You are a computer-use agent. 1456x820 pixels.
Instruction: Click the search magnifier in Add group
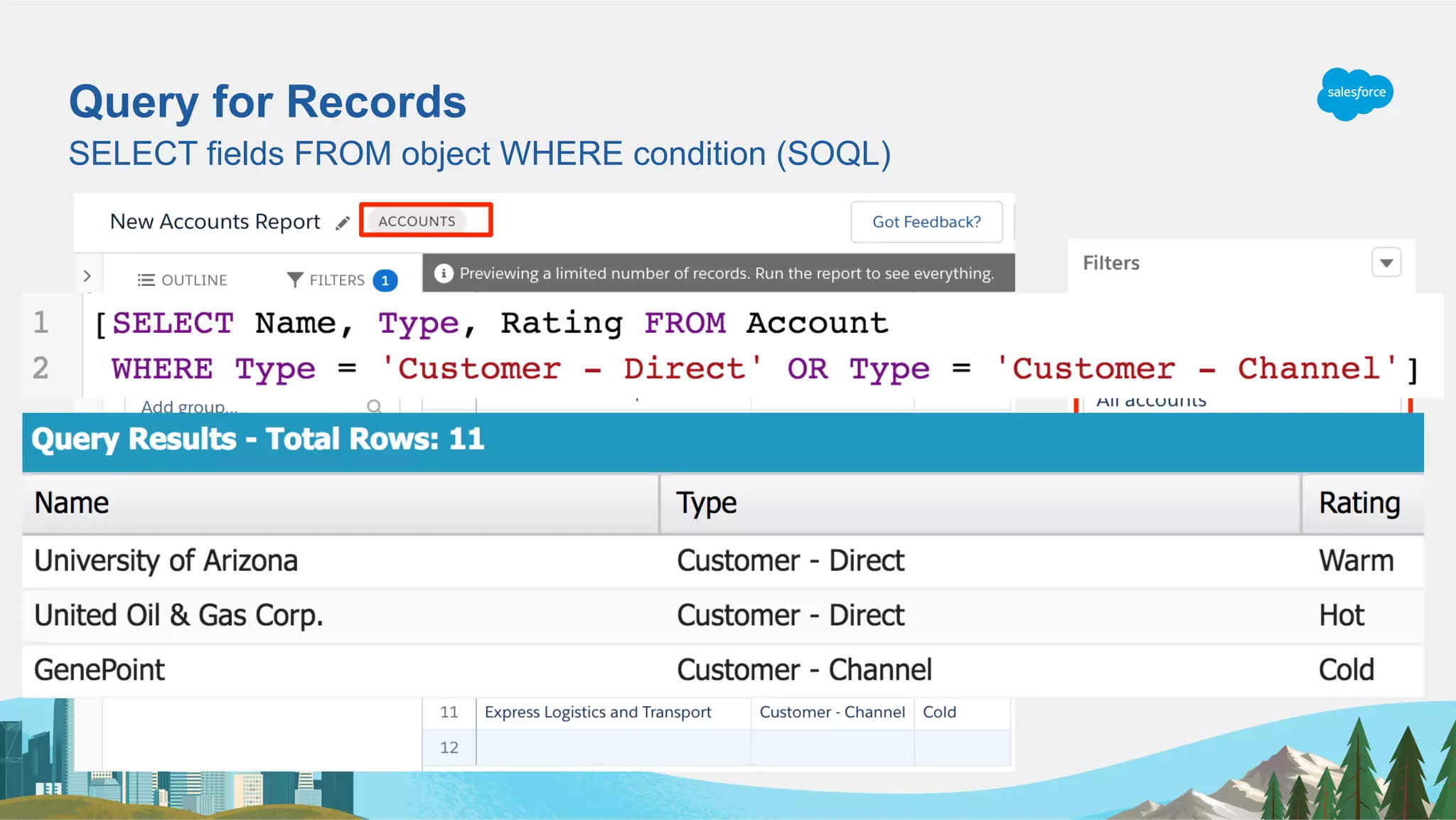tap(374, 406)
